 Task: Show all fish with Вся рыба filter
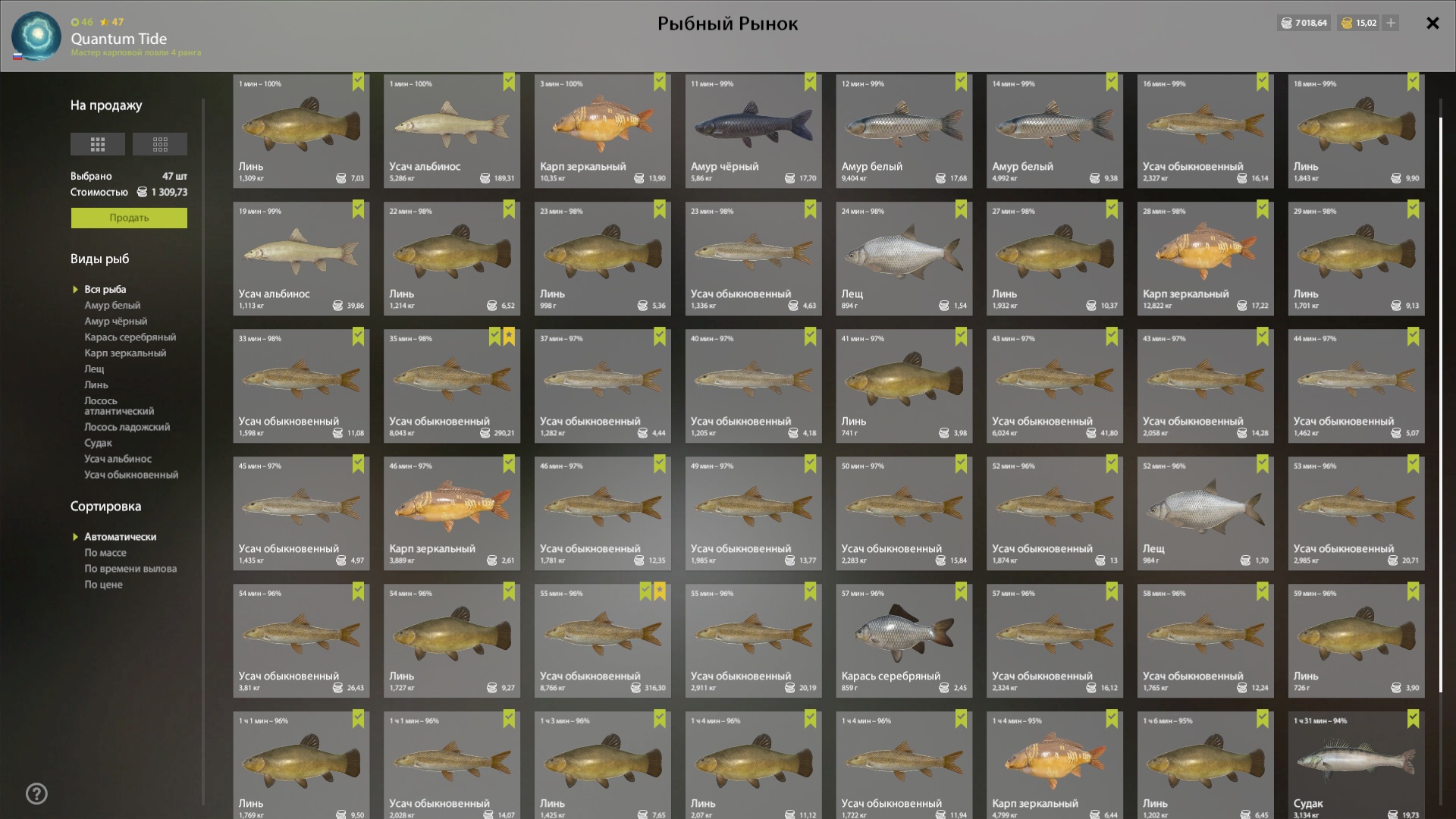pos(105,289)
